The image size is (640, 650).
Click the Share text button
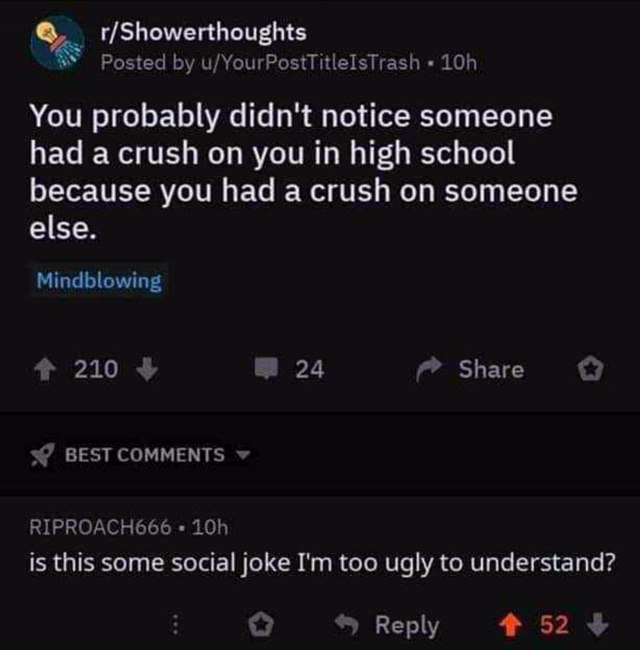click(x=491, y=369)
